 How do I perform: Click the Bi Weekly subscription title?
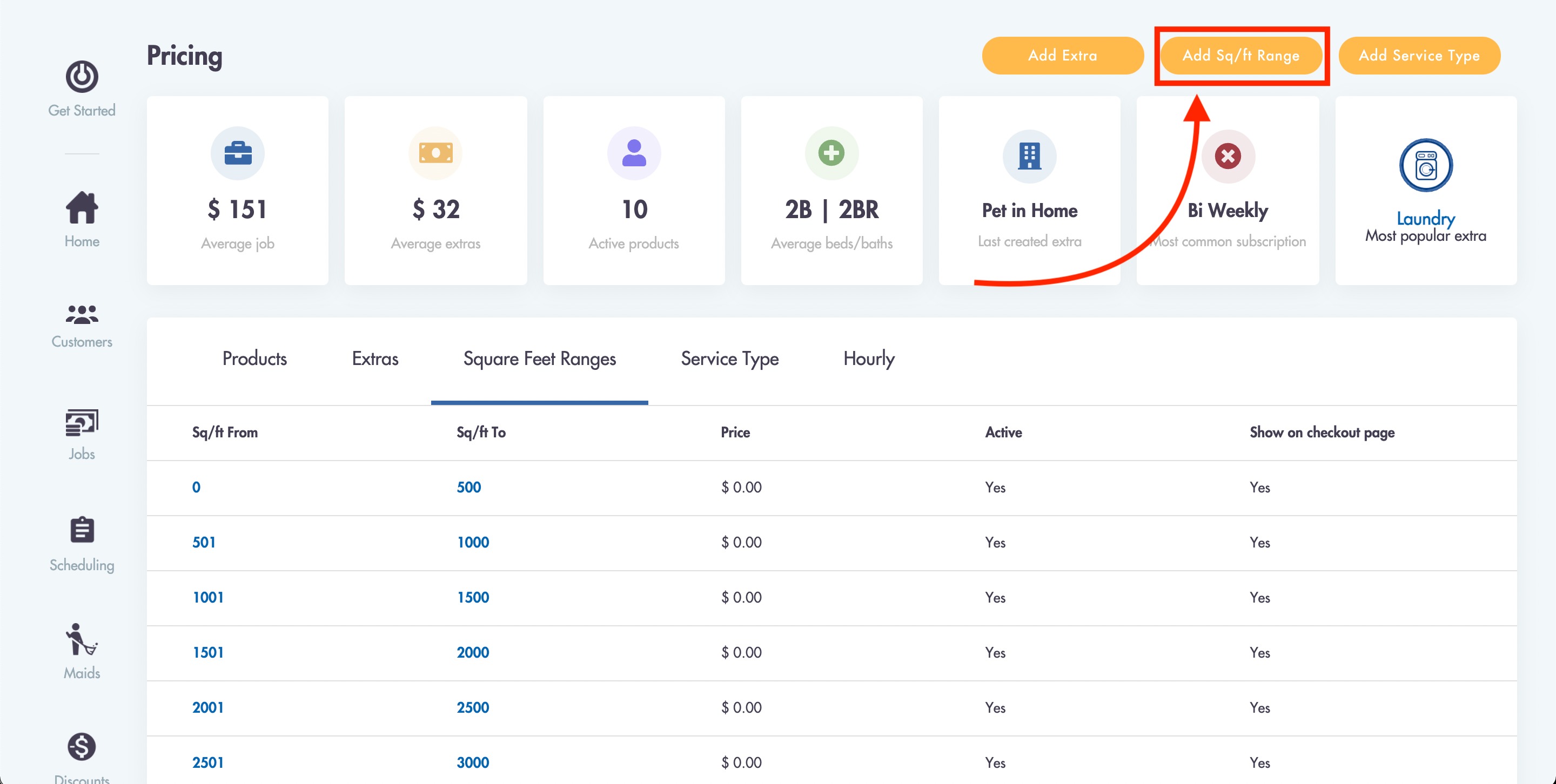tap(1228, 211)
